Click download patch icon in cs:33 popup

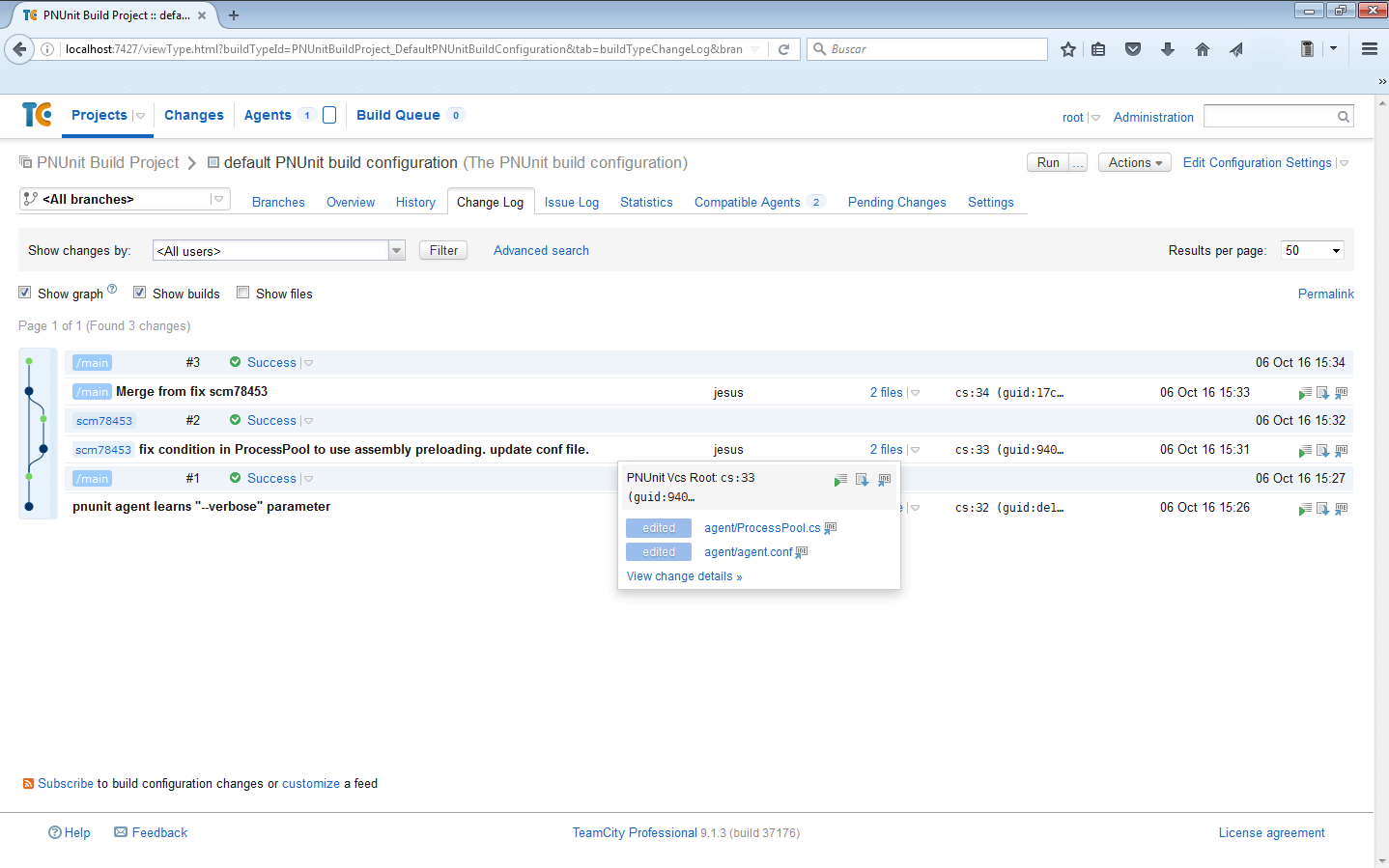(x=862, y=480)
